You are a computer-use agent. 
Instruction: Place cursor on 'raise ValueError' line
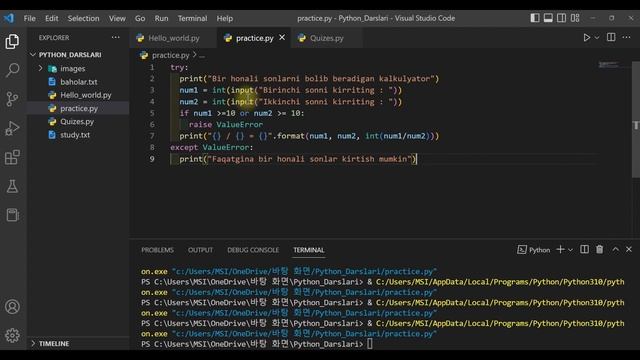click(x=225, y=124)
